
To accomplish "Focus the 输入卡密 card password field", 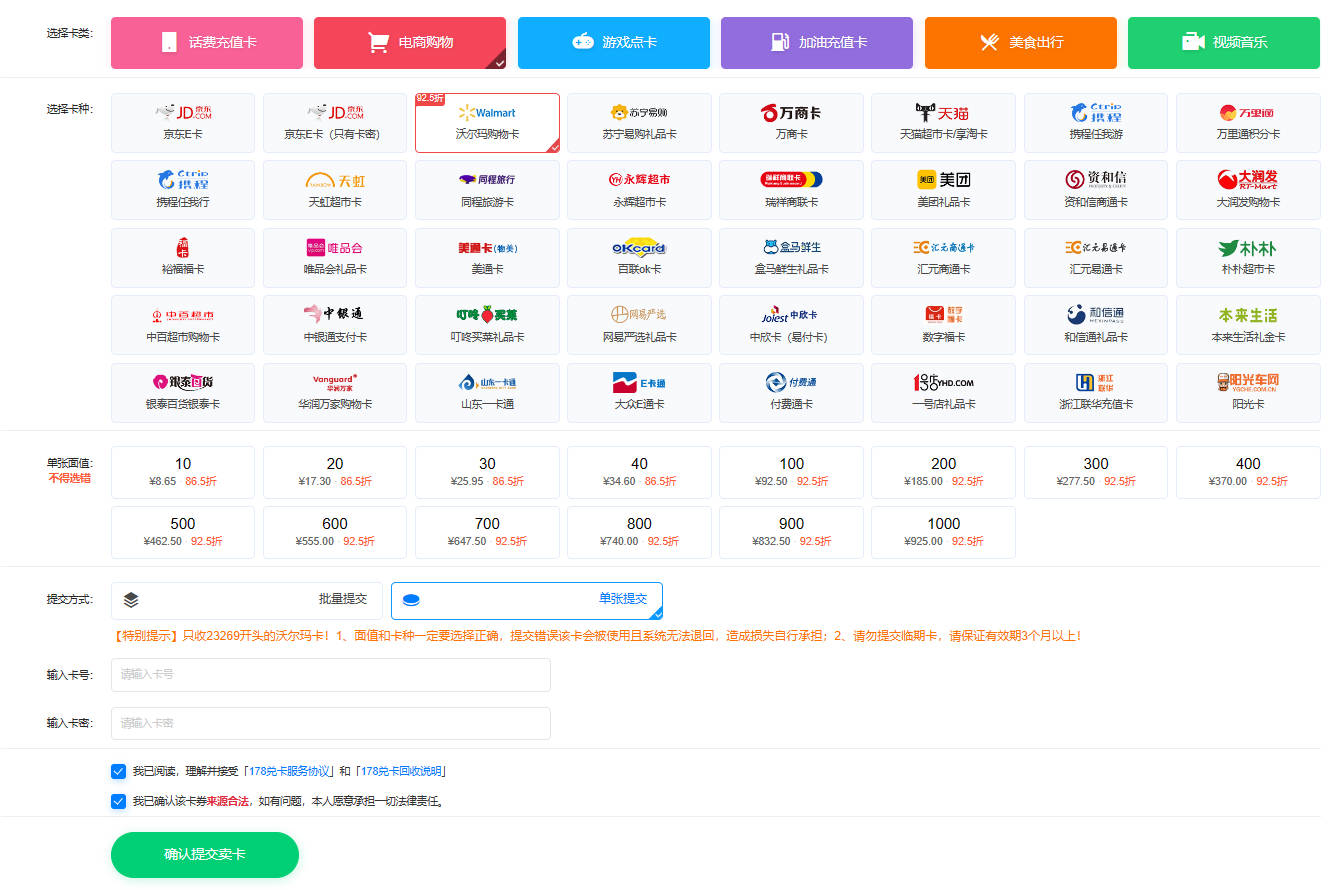I will 331,723.
